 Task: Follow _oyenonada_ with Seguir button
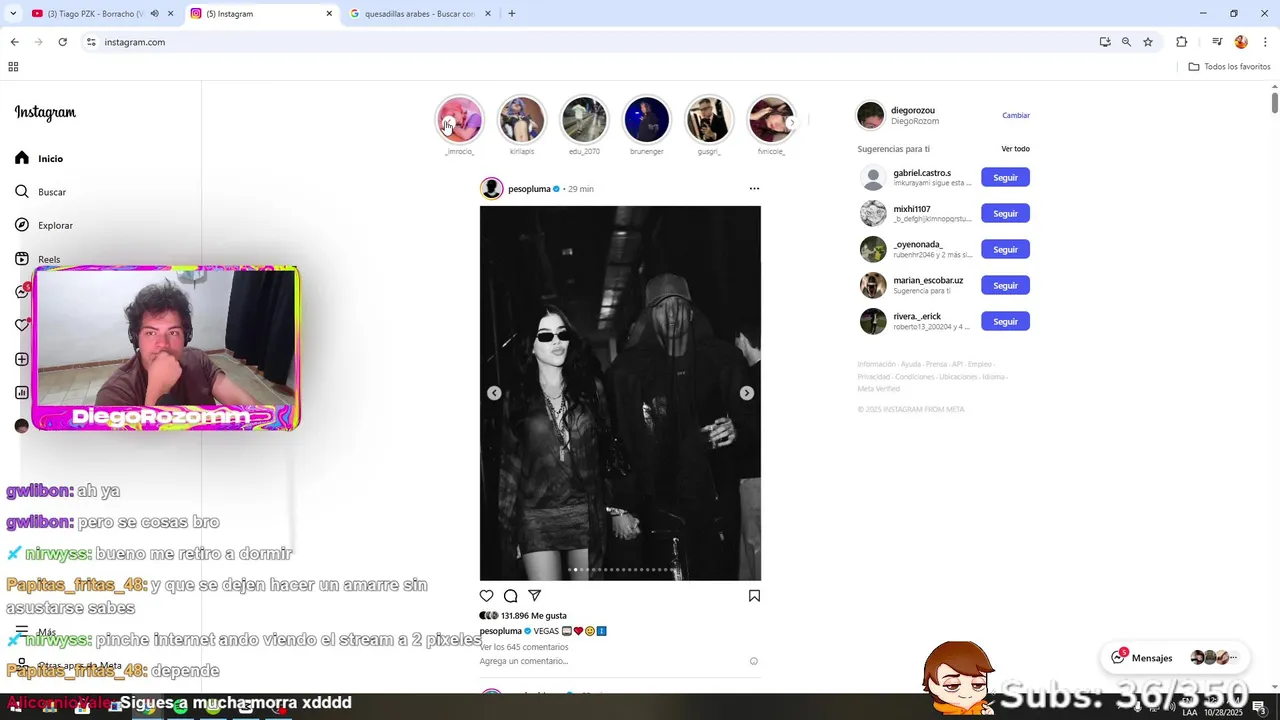tap(1005, 249)
